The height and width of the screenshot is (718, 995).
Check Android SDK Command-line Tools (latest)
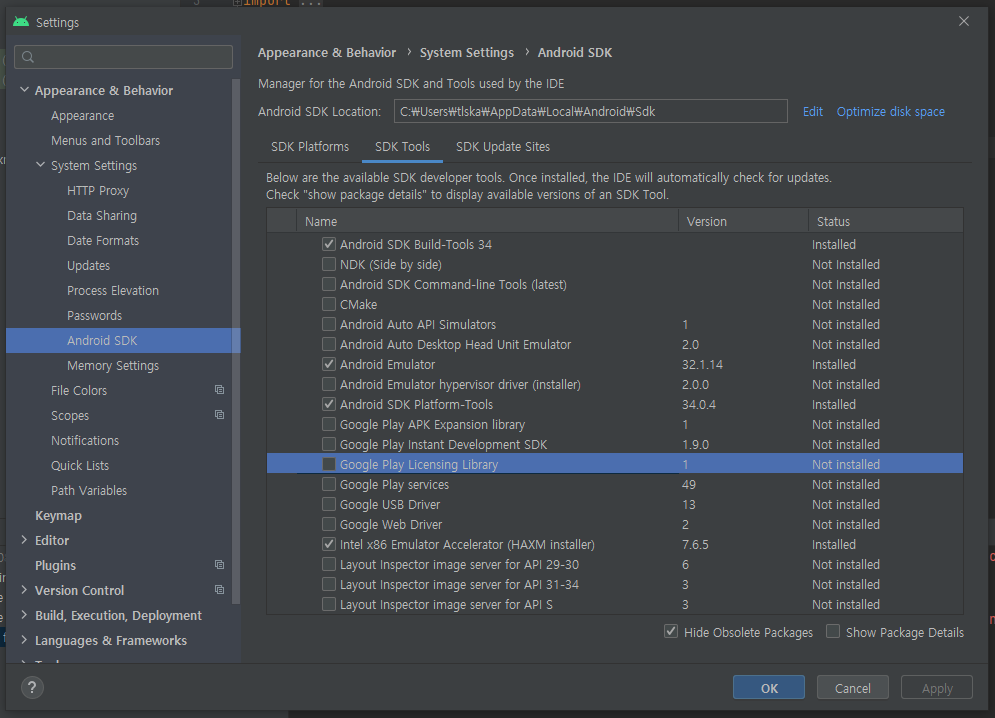point(329,284)
